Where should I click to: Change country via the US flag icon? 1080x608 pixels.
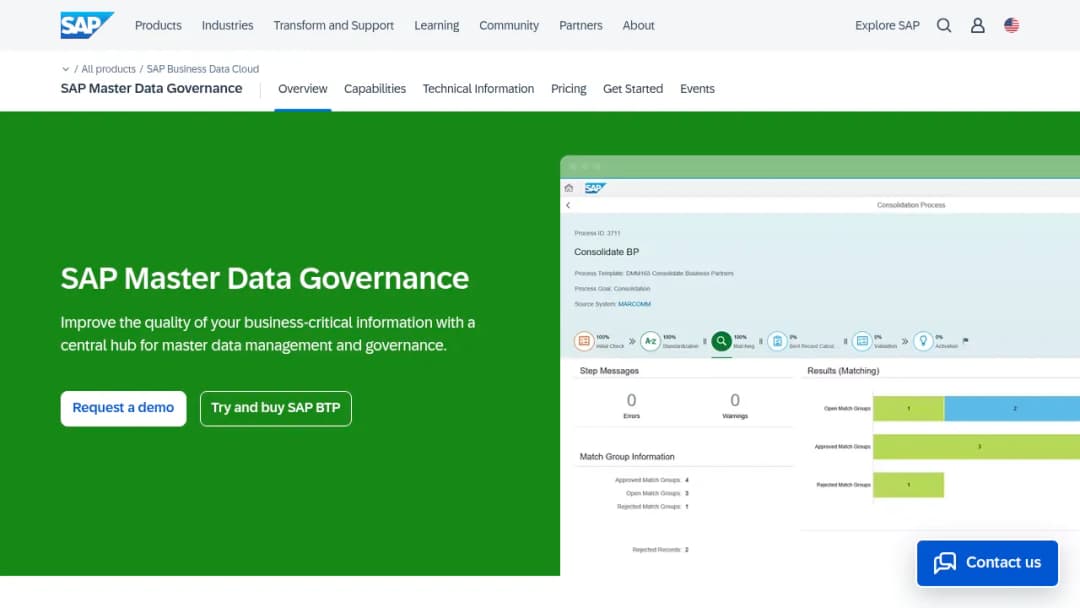pyautogui.click(x=1011, y=25)
